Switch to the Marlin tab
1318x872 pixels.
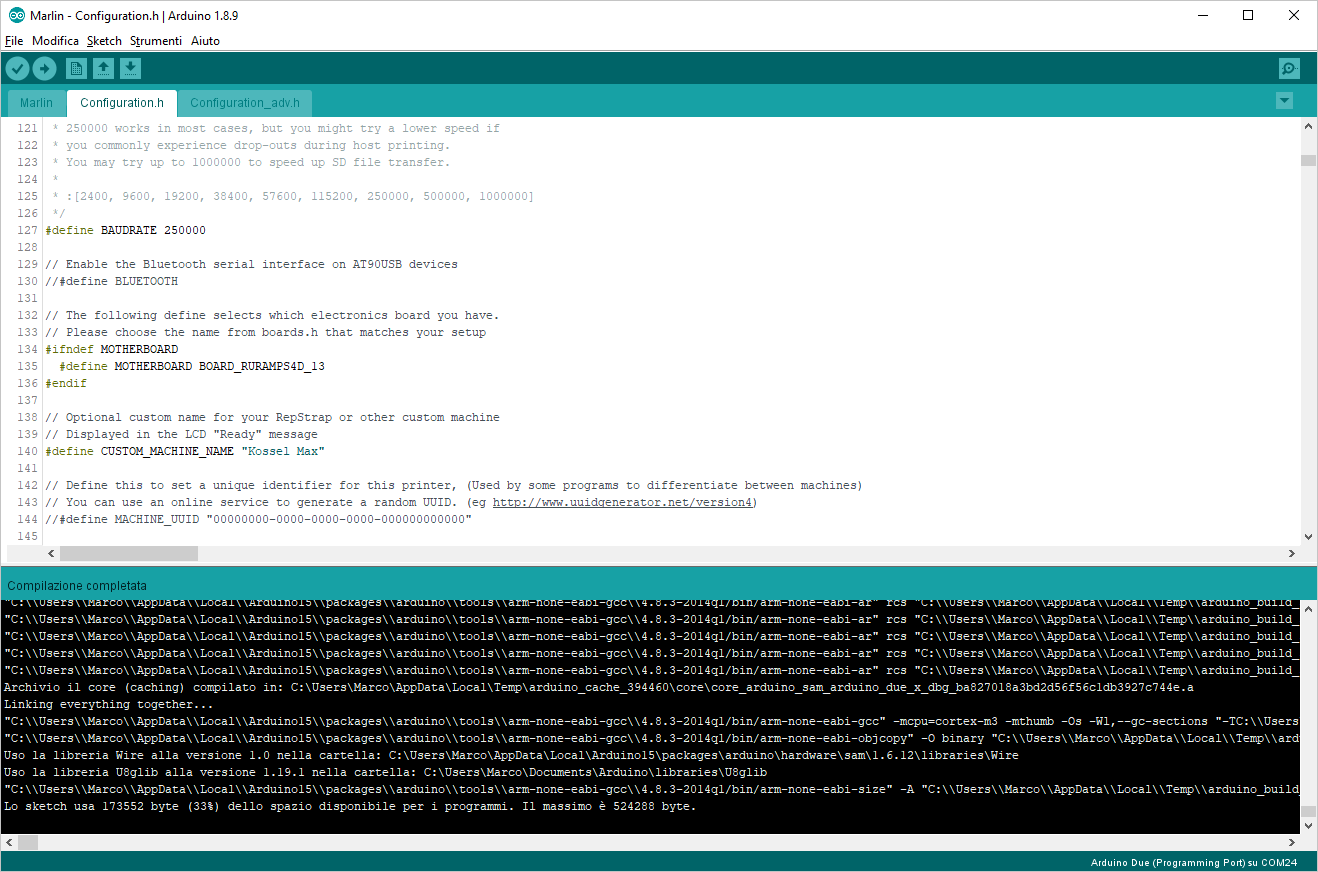click(36, 103)
